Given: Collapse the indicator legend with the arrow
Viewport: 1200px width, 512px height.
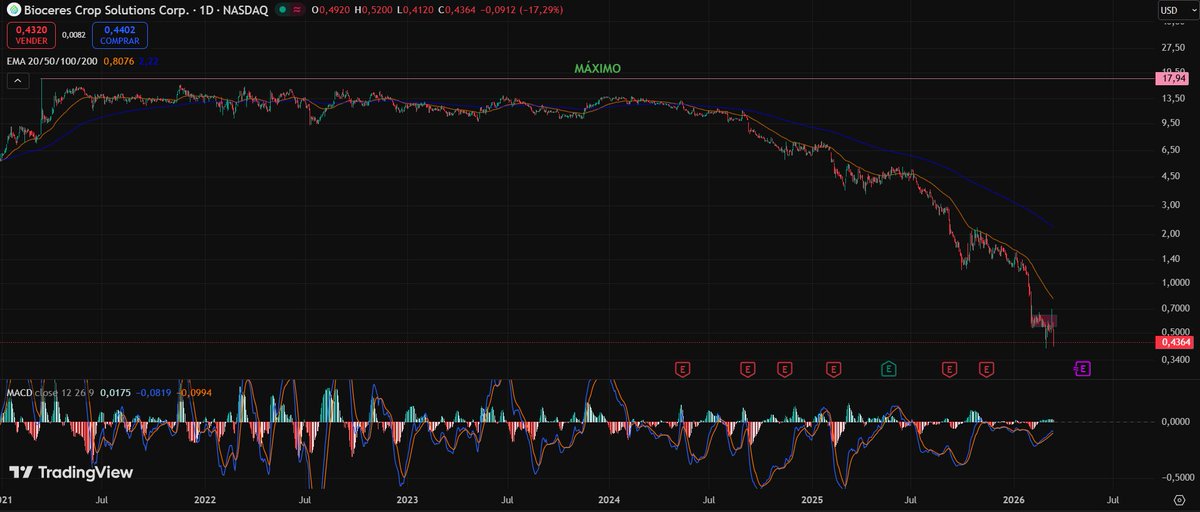Looking at the screenshot, I should 17,82.
